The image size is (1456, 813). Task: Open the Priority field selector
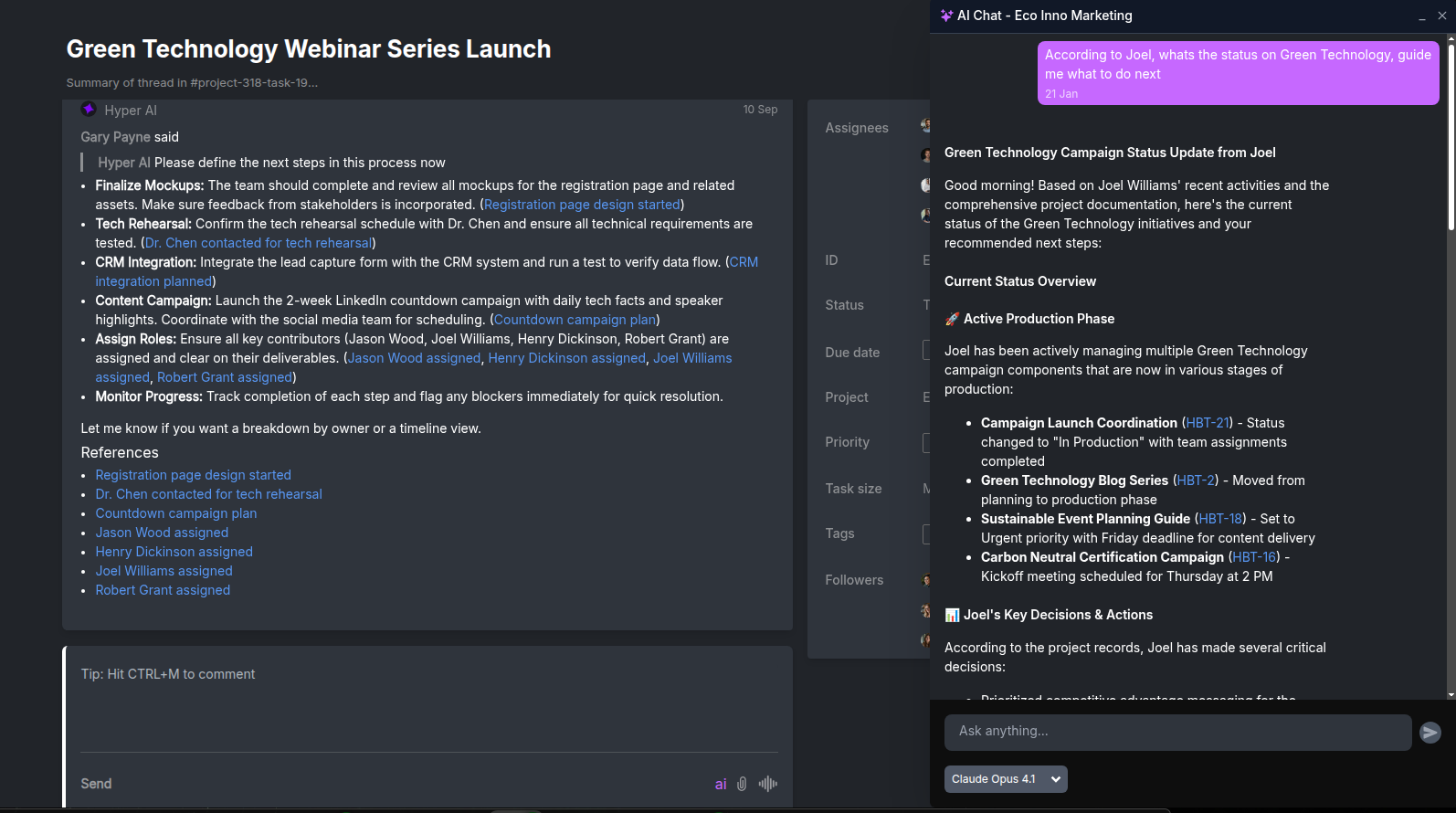click(925, 442)
